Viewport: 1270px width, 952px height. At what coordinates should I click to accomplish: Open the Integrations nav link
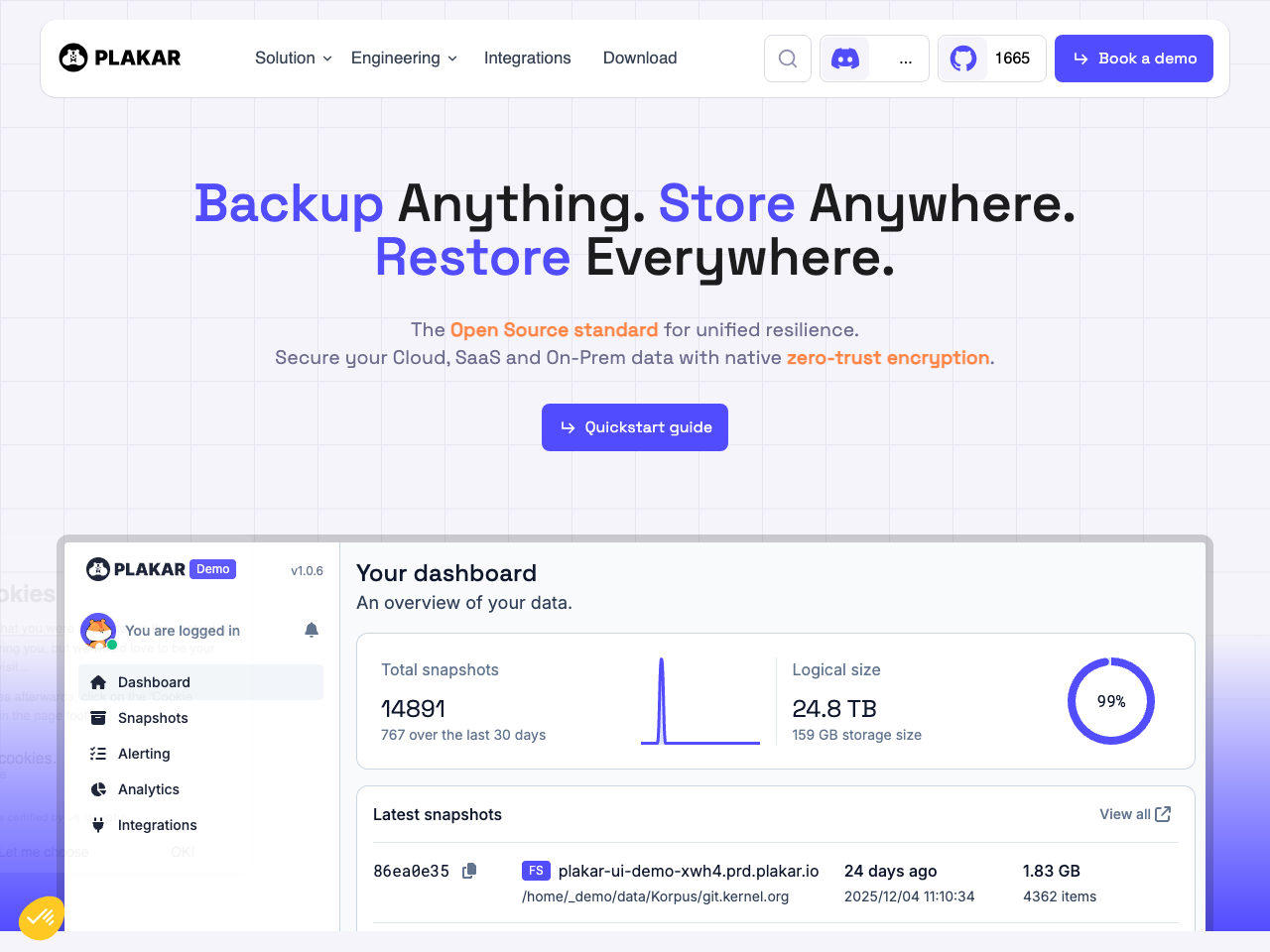[x=527, y=59]
